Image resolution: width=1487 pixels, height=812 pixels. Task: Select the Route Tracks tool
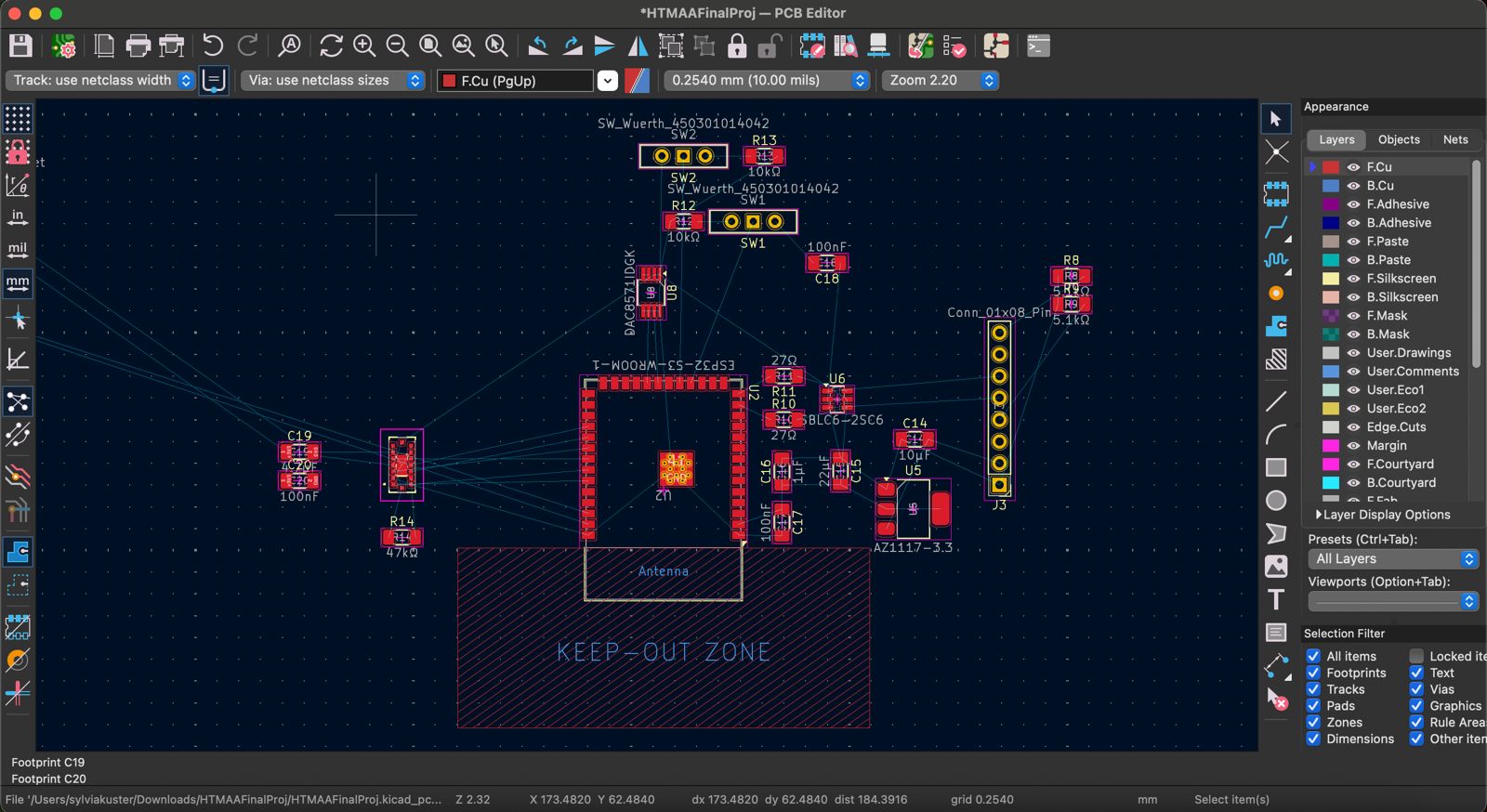(x=1276, y=227)
